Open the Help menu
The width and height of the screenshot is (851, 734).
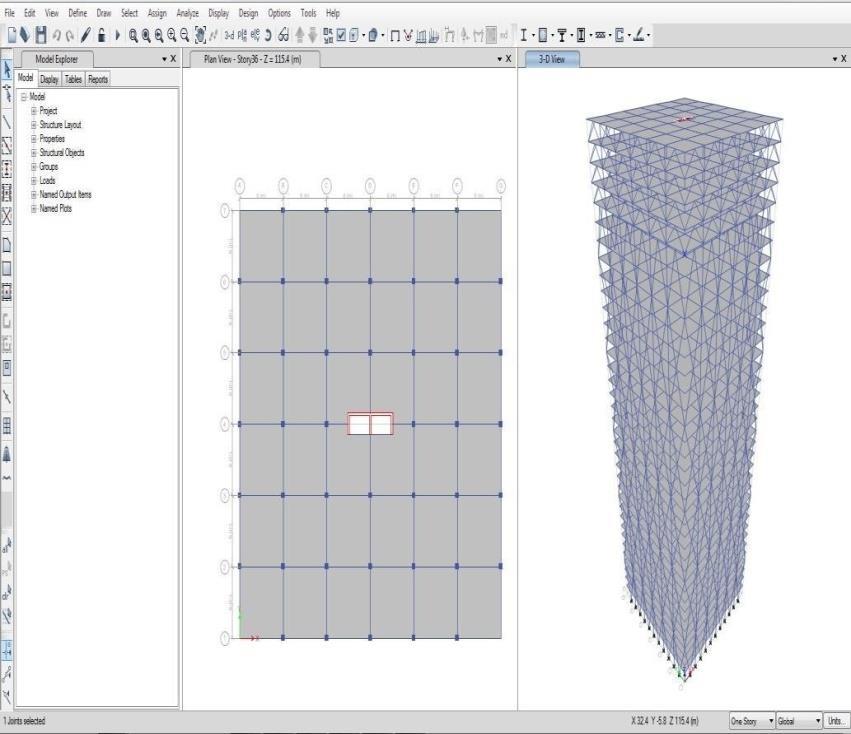click(333, 12)
